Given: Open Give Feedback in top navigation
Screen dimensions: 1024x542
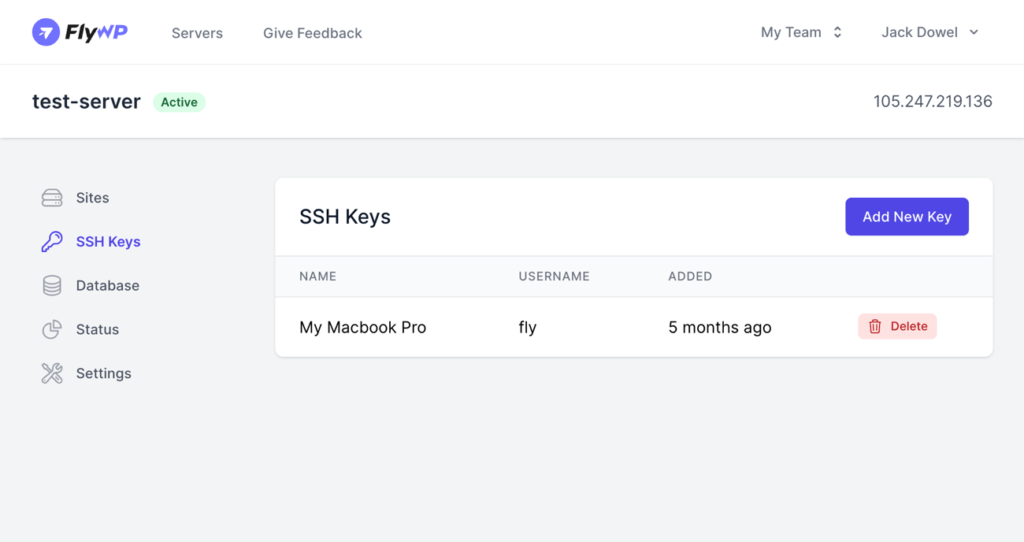Looking at the screenshot, I should point(312,33).
